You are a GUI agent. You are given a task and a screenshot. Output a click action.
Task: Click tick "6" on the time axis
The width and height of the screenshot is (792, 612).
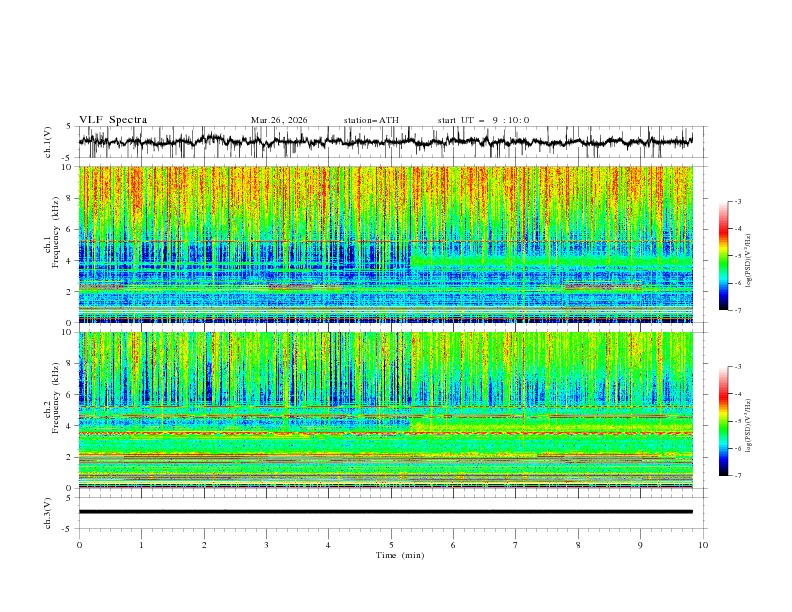coord(453,545)
